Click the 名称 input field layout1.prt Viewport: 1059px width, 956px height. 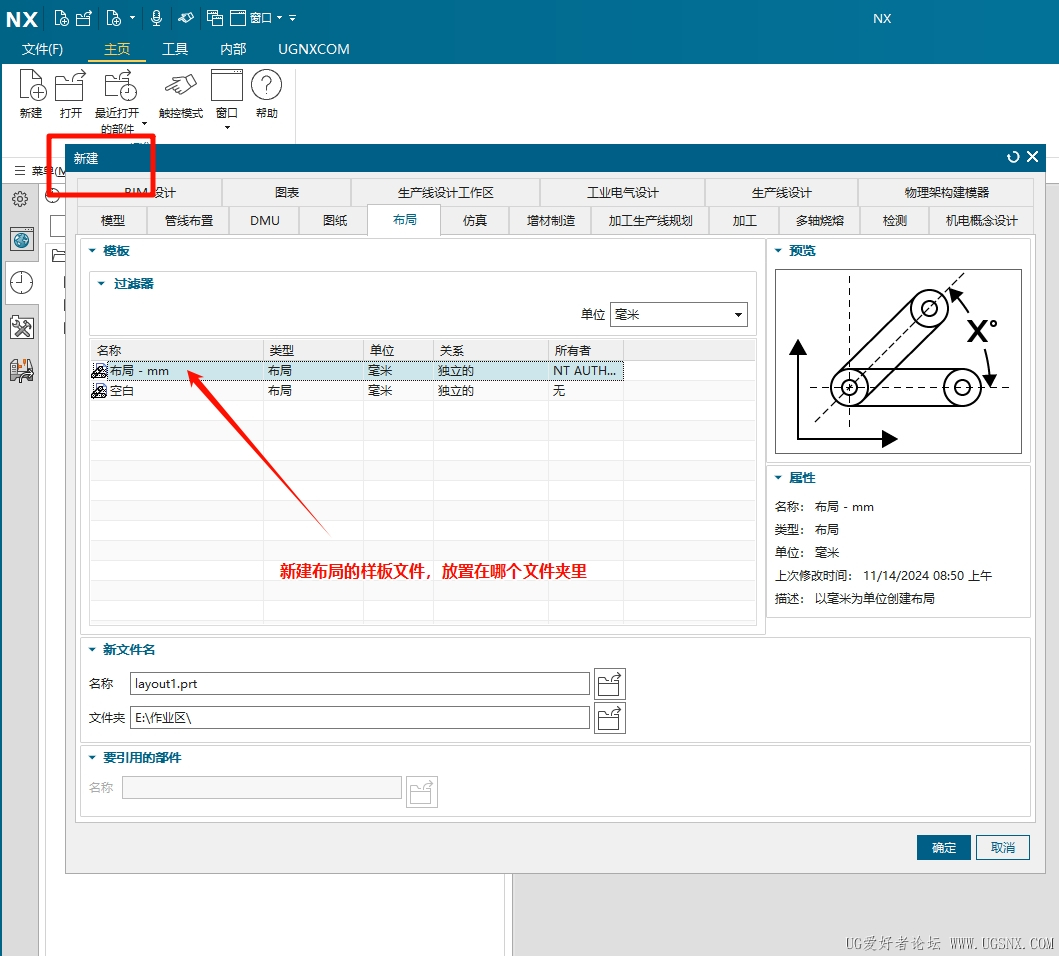pos(359,684)
